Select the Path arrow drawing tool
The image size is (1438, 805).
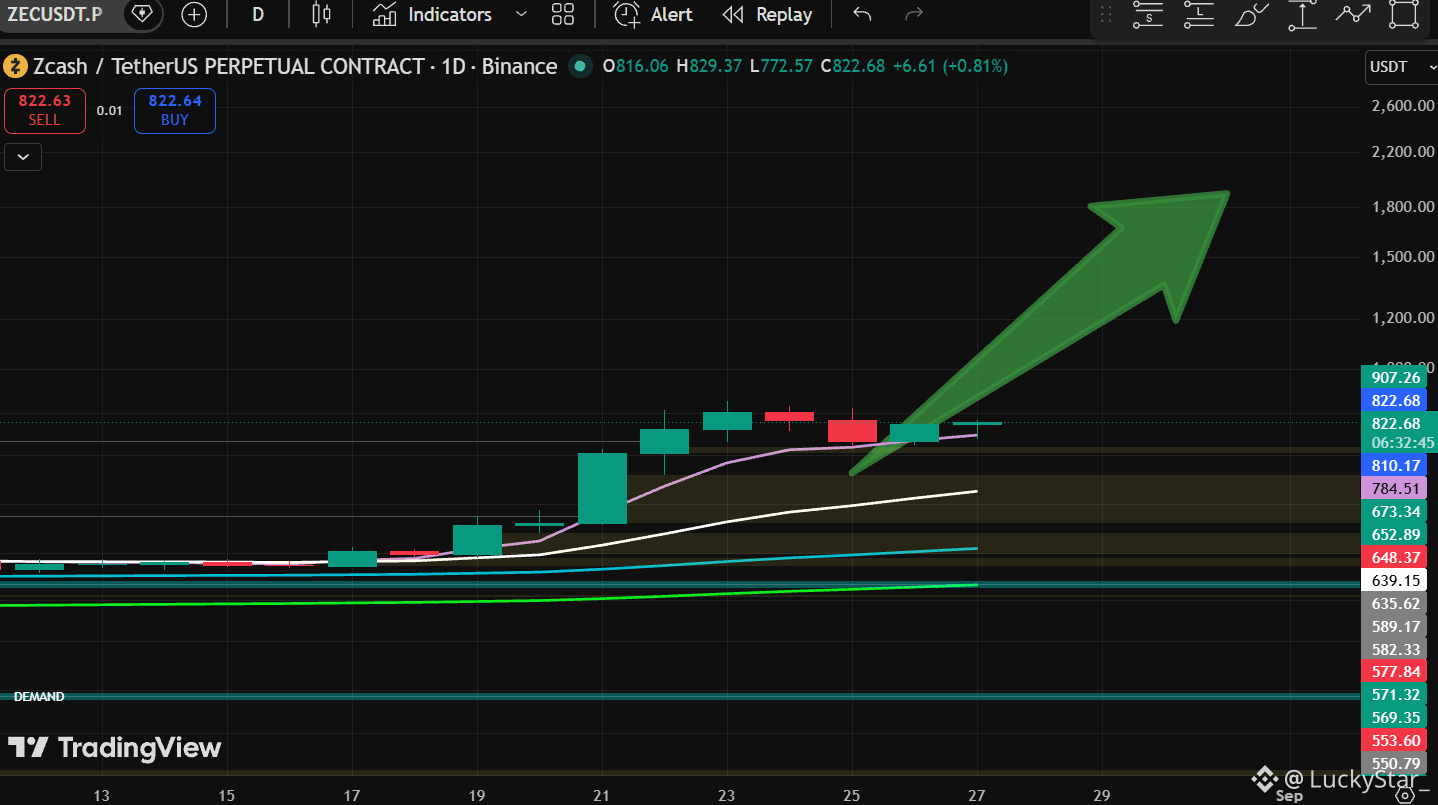(x=1353, y=14)
